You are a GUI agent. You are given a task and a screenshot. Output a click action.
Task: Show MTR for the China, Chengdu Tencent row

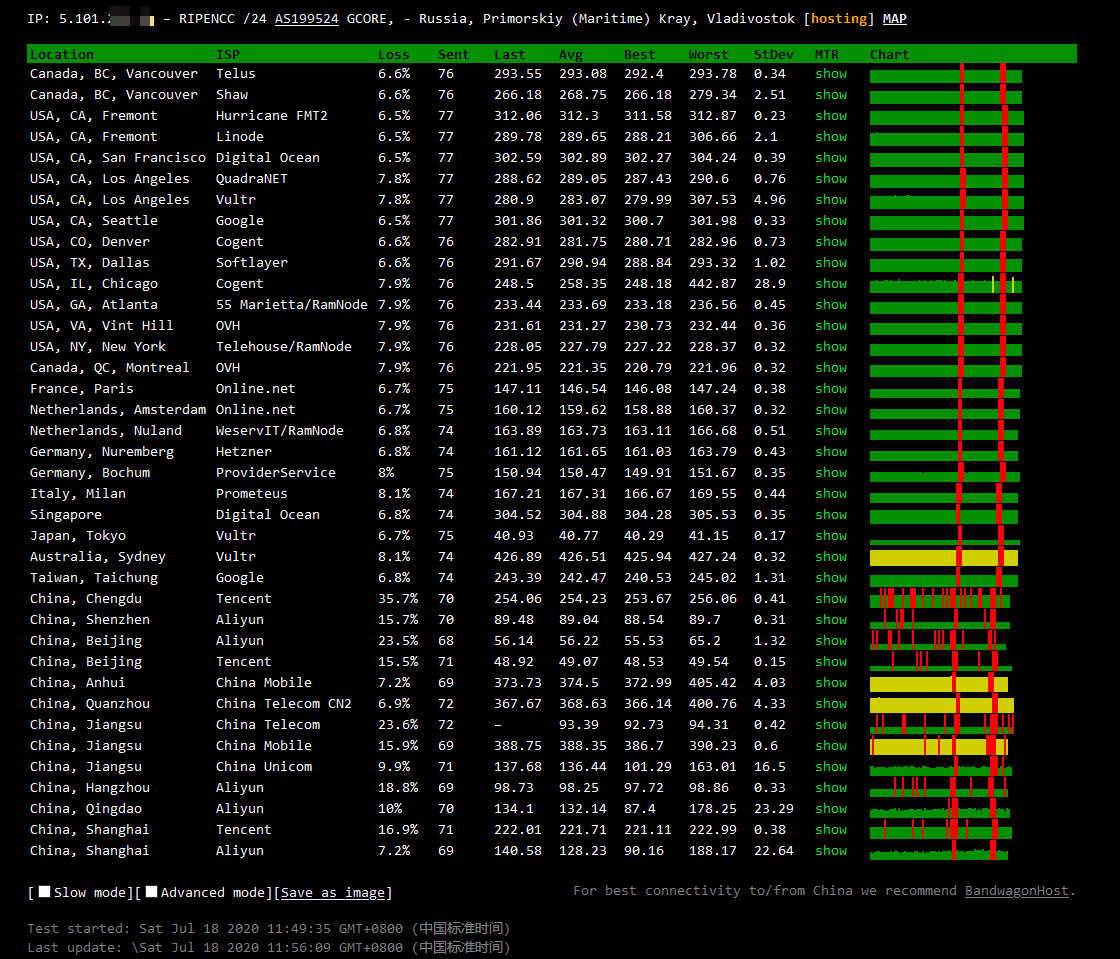click(x=830, y=598)
